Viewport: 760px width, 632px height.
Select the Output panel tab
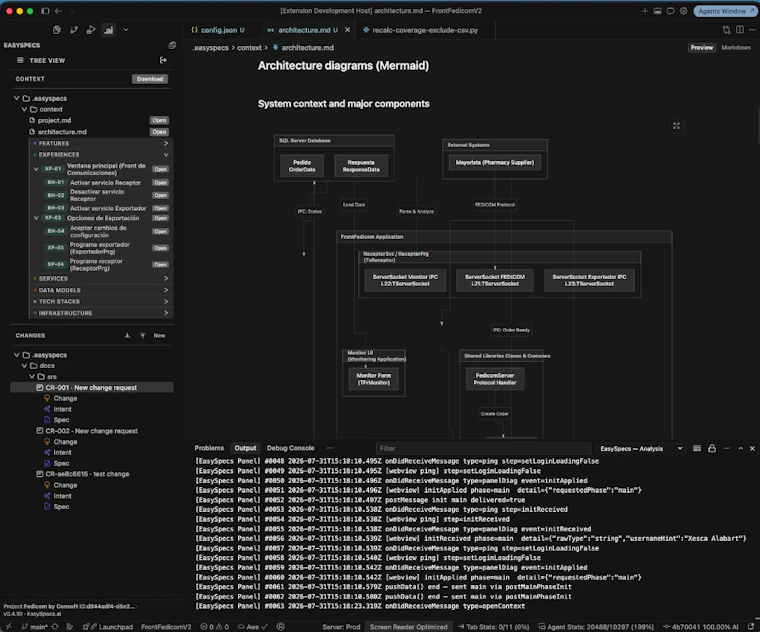pyautogui.click(x=245, y=448)
